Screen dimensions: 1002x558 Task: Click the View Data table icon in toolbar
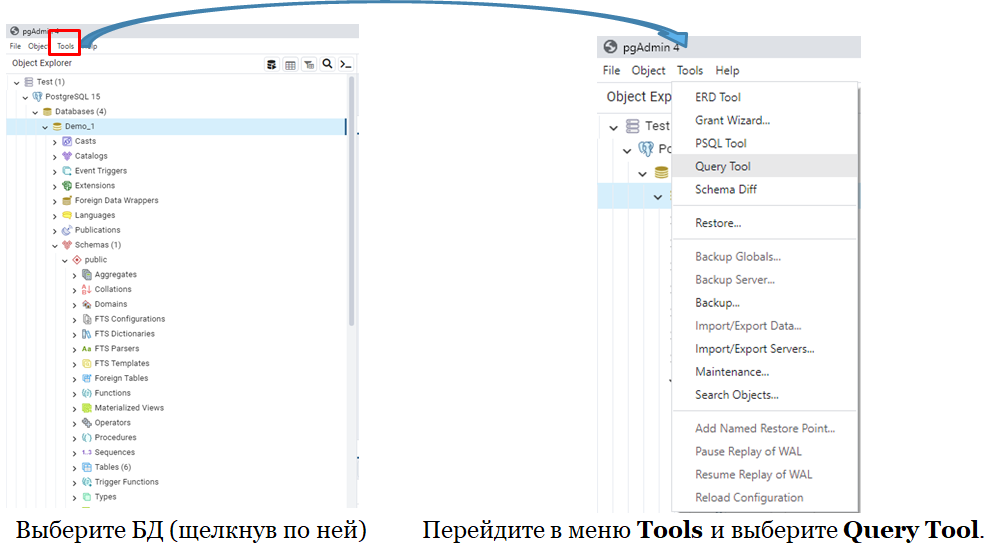(290, 64)
